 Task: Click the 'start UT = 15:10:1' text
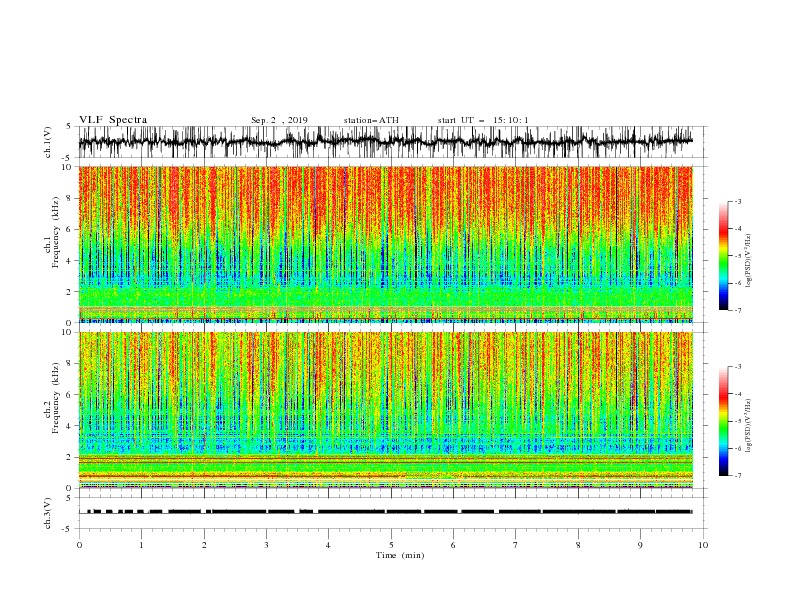coord(483,120)
